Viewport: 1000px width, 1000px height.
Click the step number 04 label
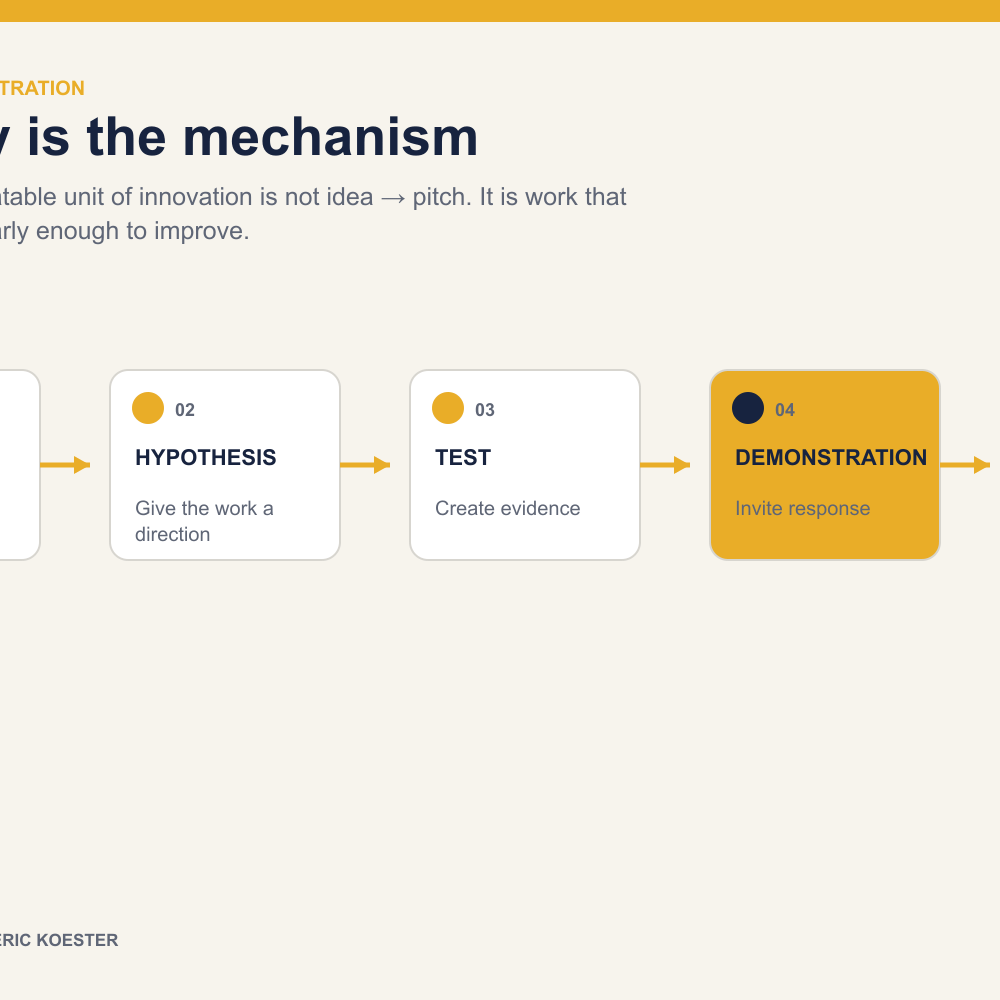coord(785,410)
